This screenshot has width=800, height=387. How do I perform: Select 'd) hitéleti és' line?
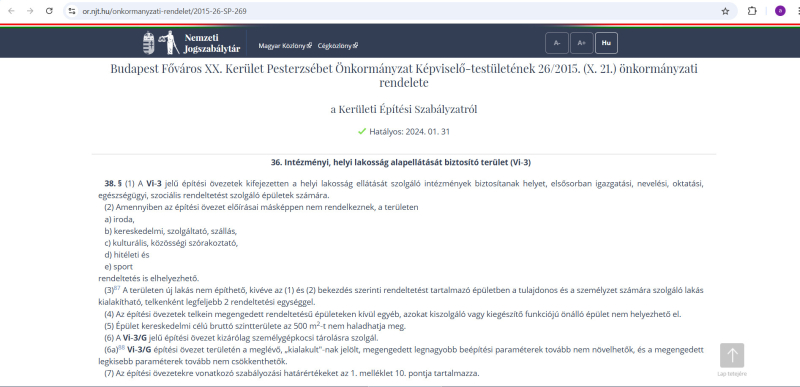coord(127,254)
